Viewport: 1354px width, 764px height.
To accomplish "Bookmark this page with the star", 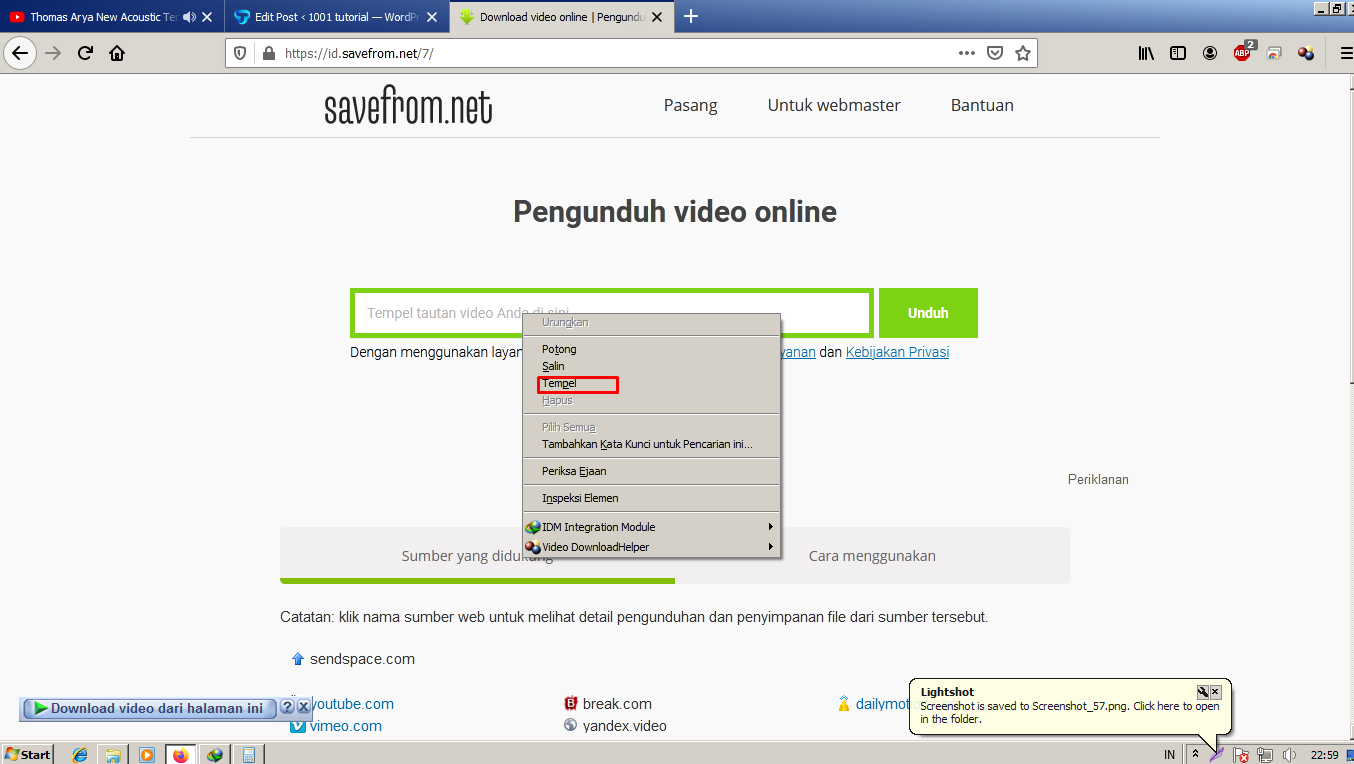I will pyautogui.click(x=1022, y=53).
